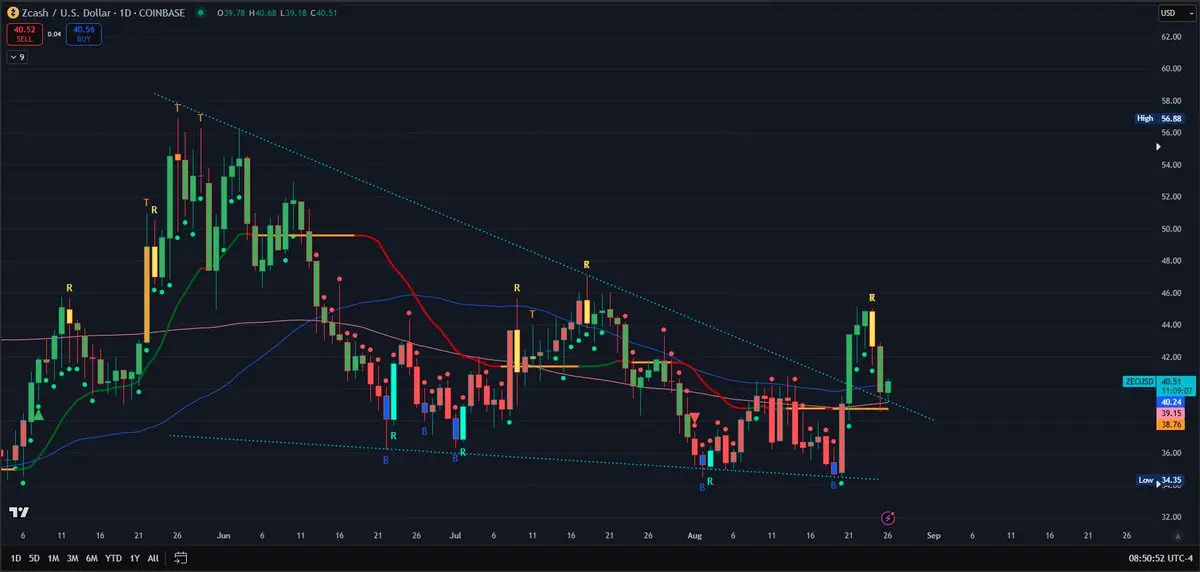Click the blue 40.24 moving average label

pyautogui.click(x=1172, y=402)
